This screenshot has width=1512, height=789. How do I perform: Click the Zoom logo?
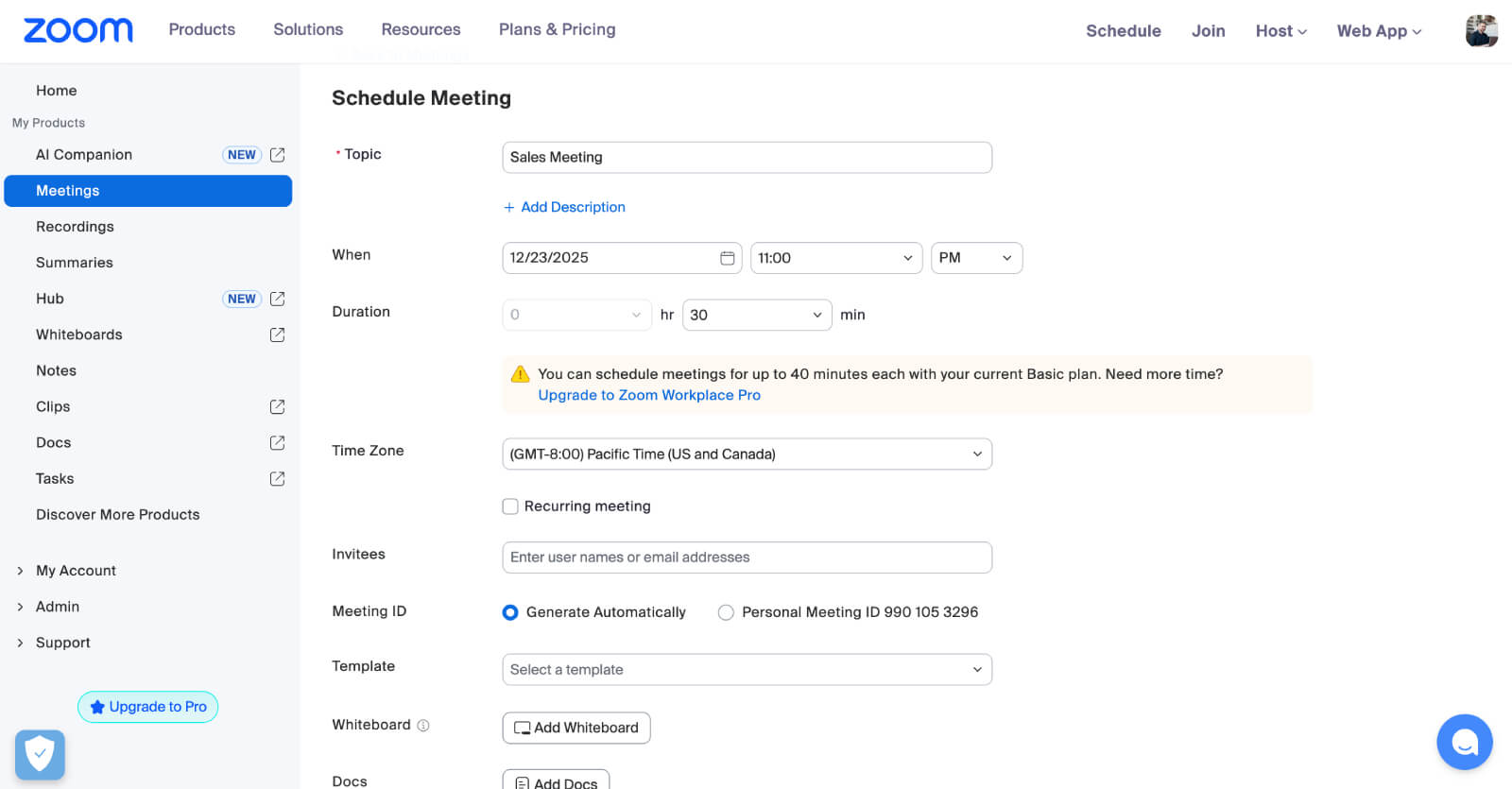coord(77,30)
